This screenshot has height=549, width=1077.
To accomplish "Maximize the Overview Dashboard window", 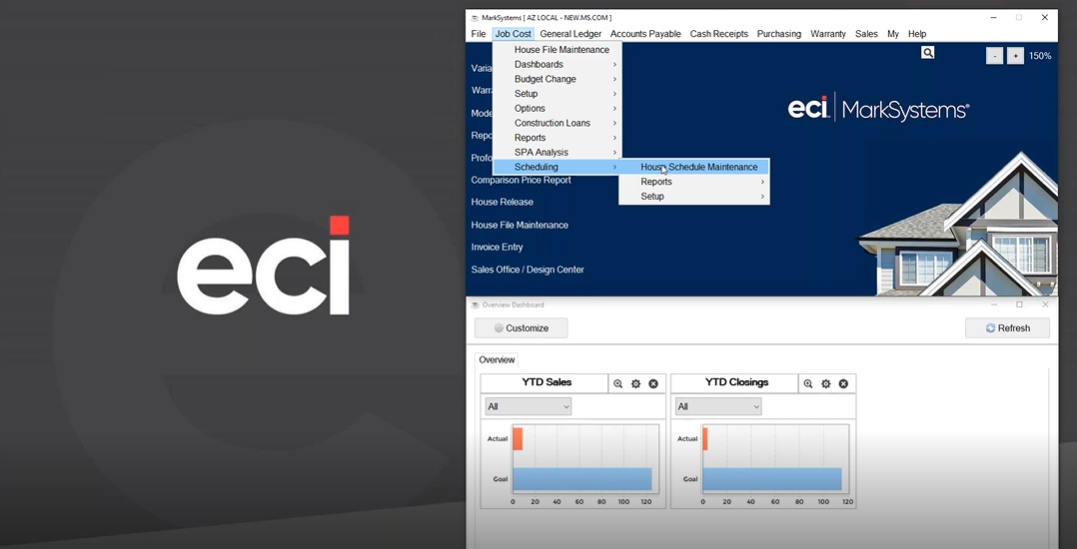I will [x=1019, y=304].
